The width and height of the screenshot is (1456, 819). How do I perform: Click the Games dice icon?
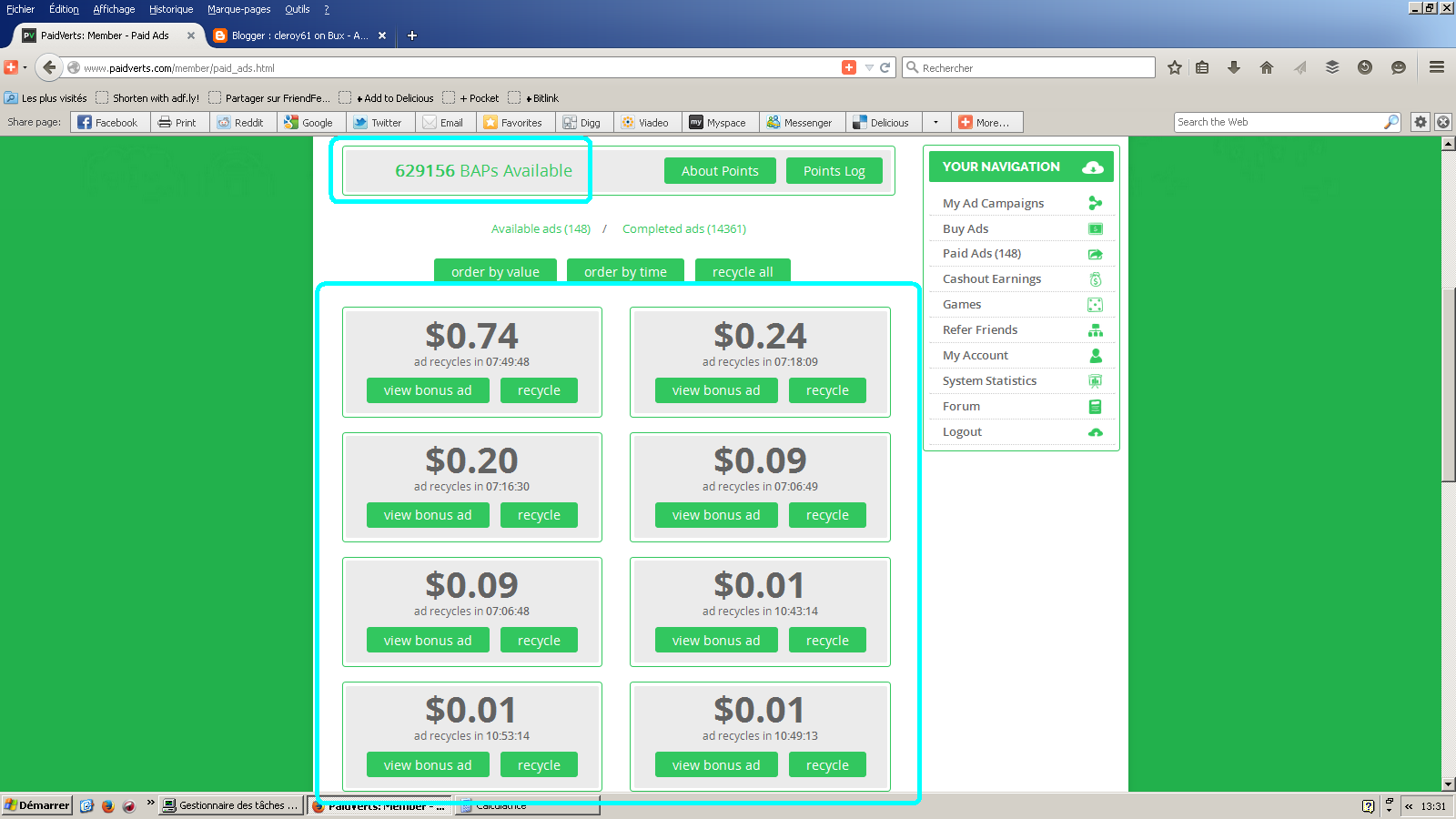(1096, 305)
